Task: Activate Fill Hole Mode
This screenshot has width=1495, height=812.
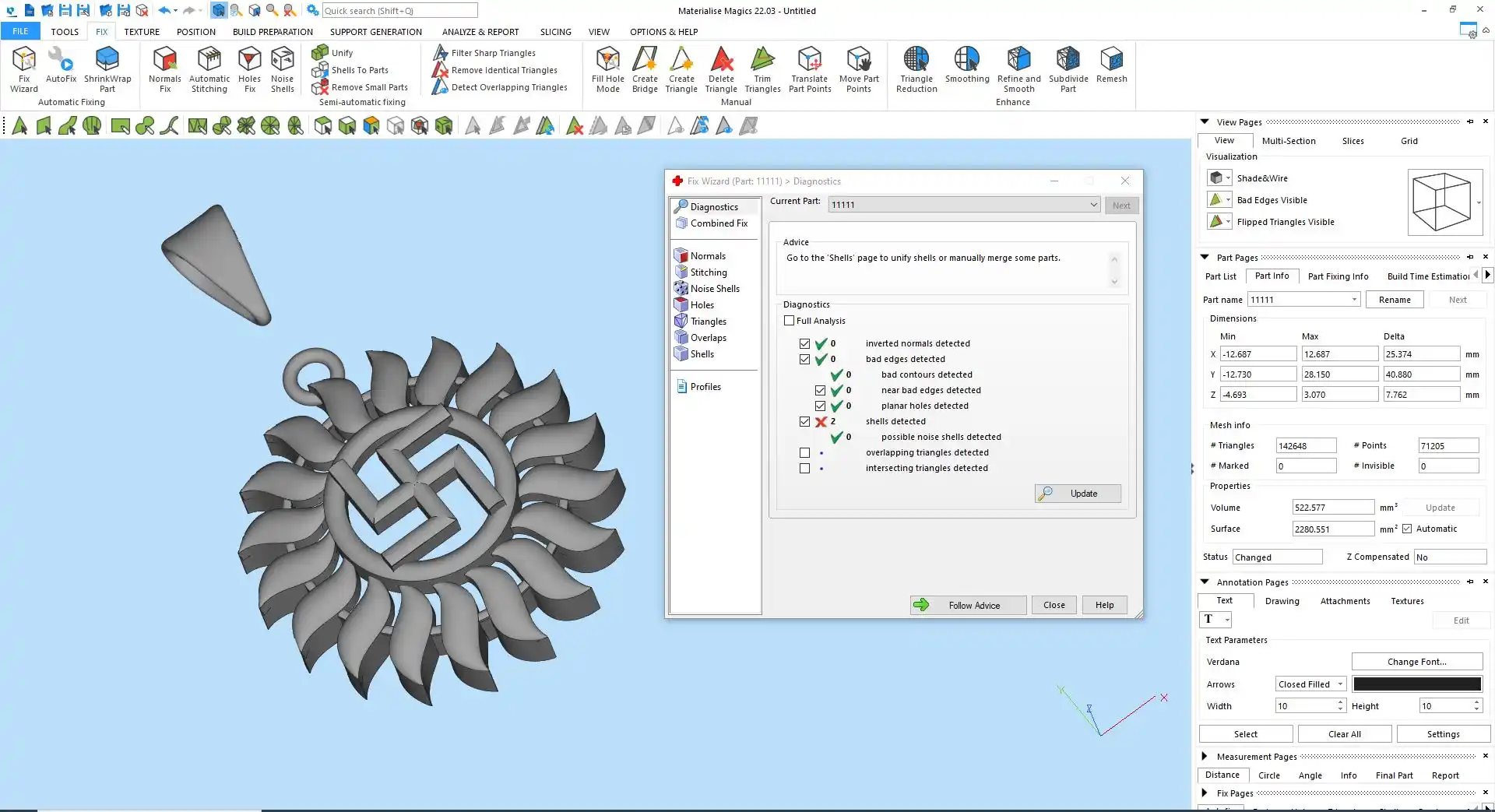Action: 607,69
